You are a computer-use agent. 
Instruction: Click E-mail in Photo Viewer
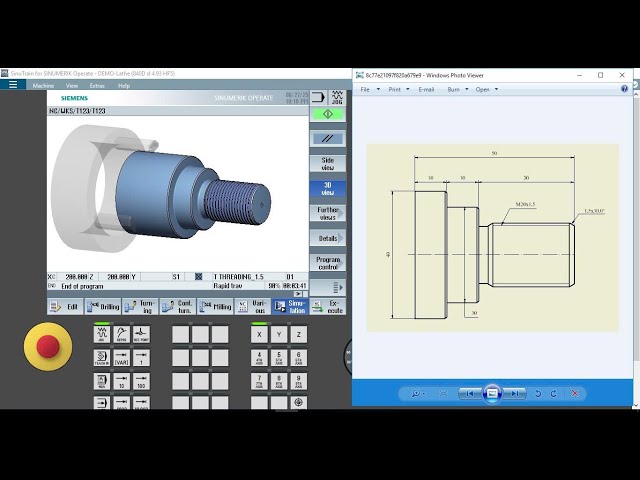point(426,89)
